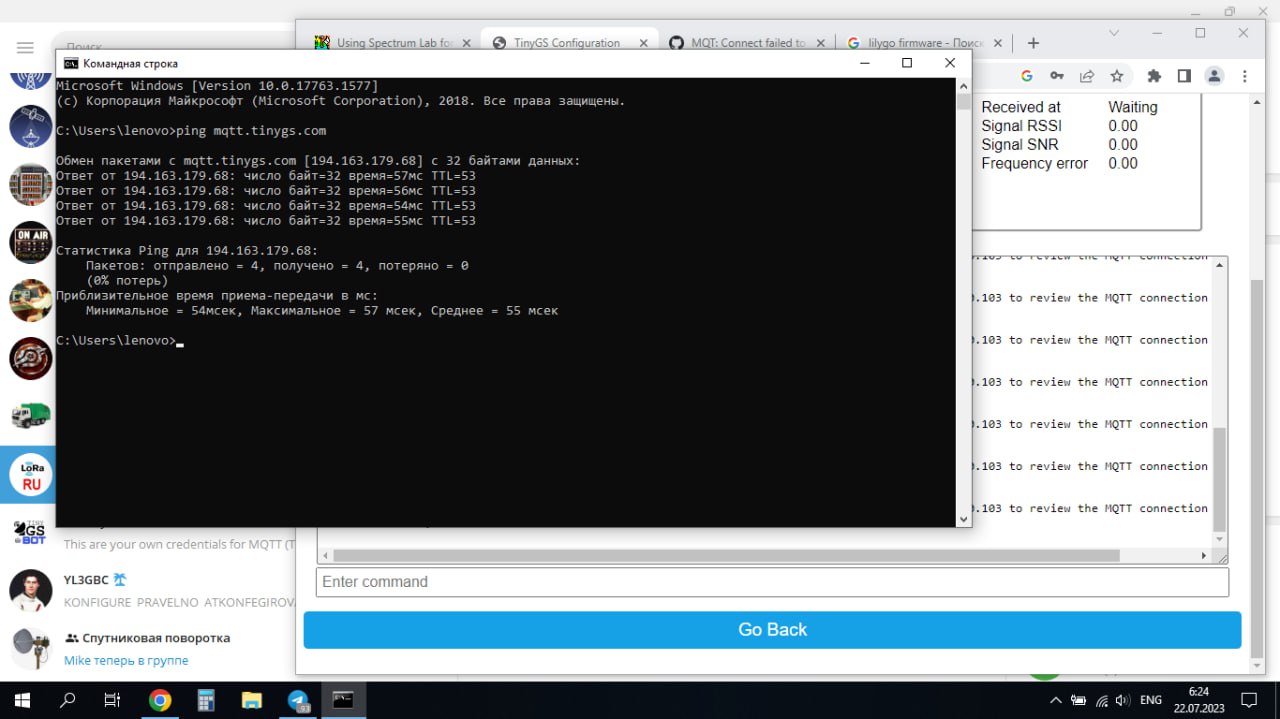Expand the Chrome tab search chevron
Screen dimensions: 1280x719
coord(1114,33)
